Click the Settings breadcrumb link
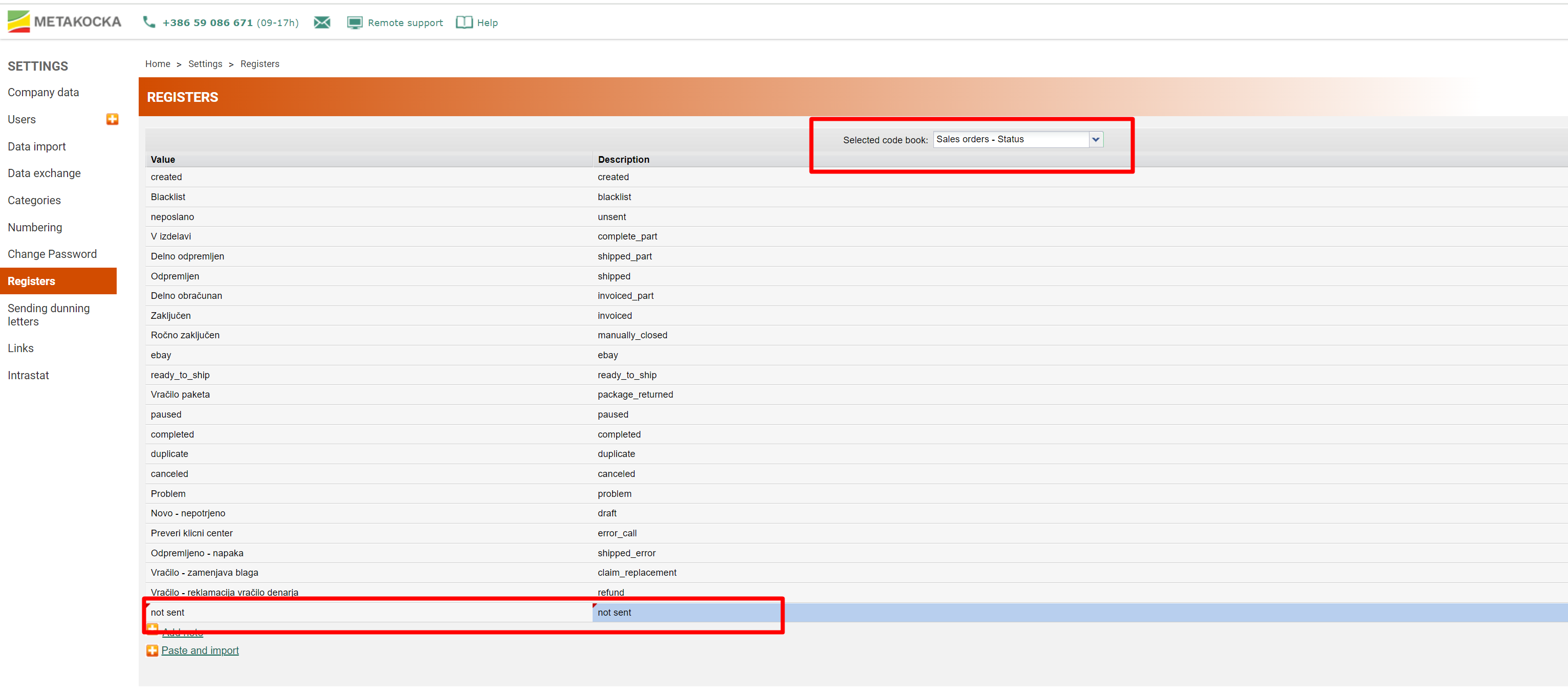The image size is (1568, 696). 205,64
